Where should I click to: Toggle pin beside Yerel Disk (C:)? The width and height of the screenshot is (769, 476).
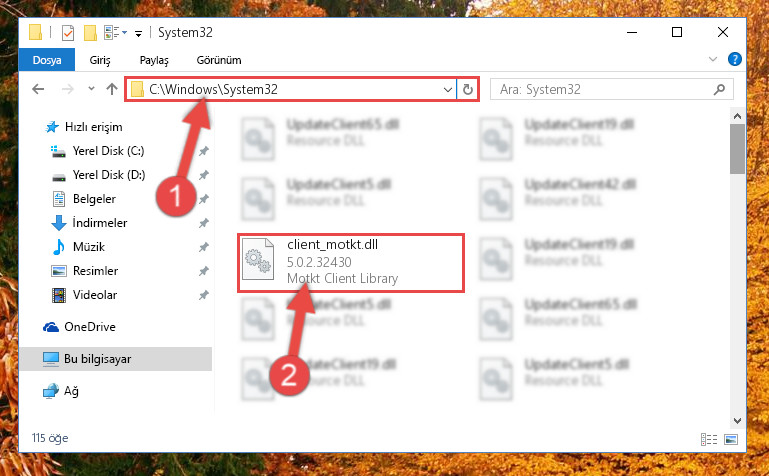tap(204, 151)
